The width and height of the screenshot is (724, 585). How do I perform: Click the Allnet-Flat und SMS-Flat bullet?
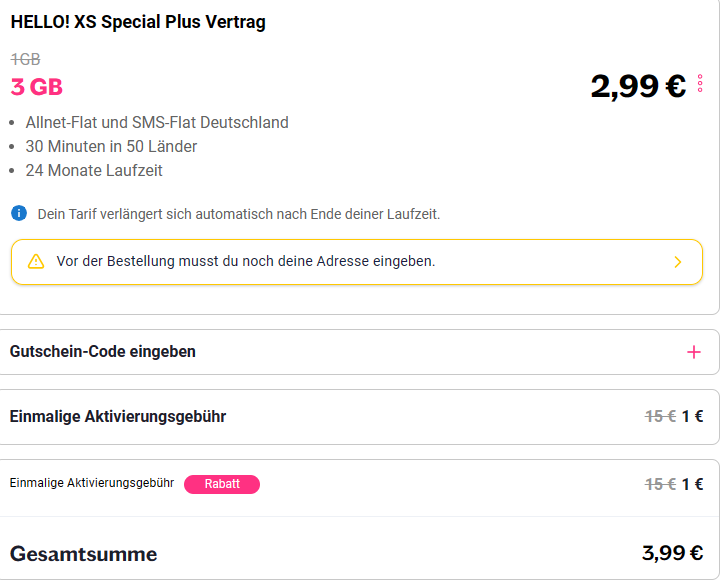157,122
